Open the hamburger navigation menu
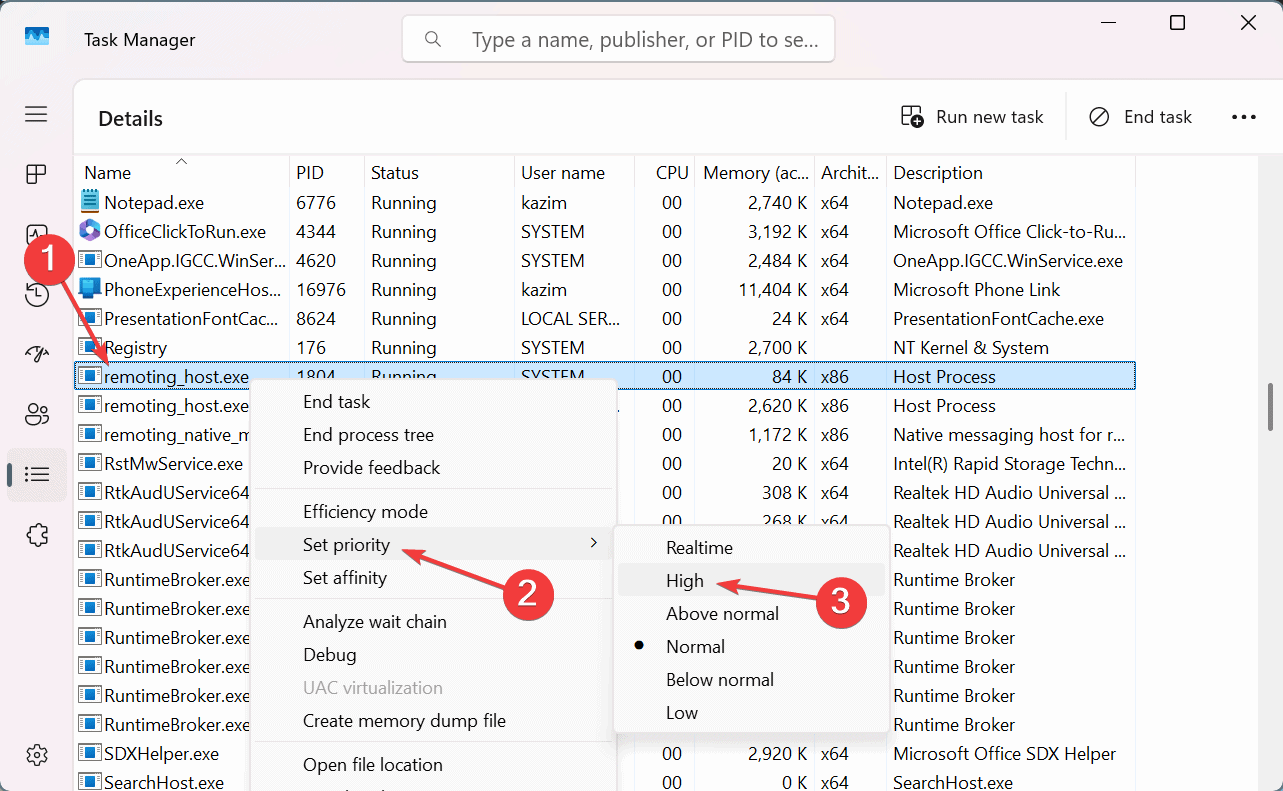The width and height of the screenshot is (1283, 791). tap(36, 114)
